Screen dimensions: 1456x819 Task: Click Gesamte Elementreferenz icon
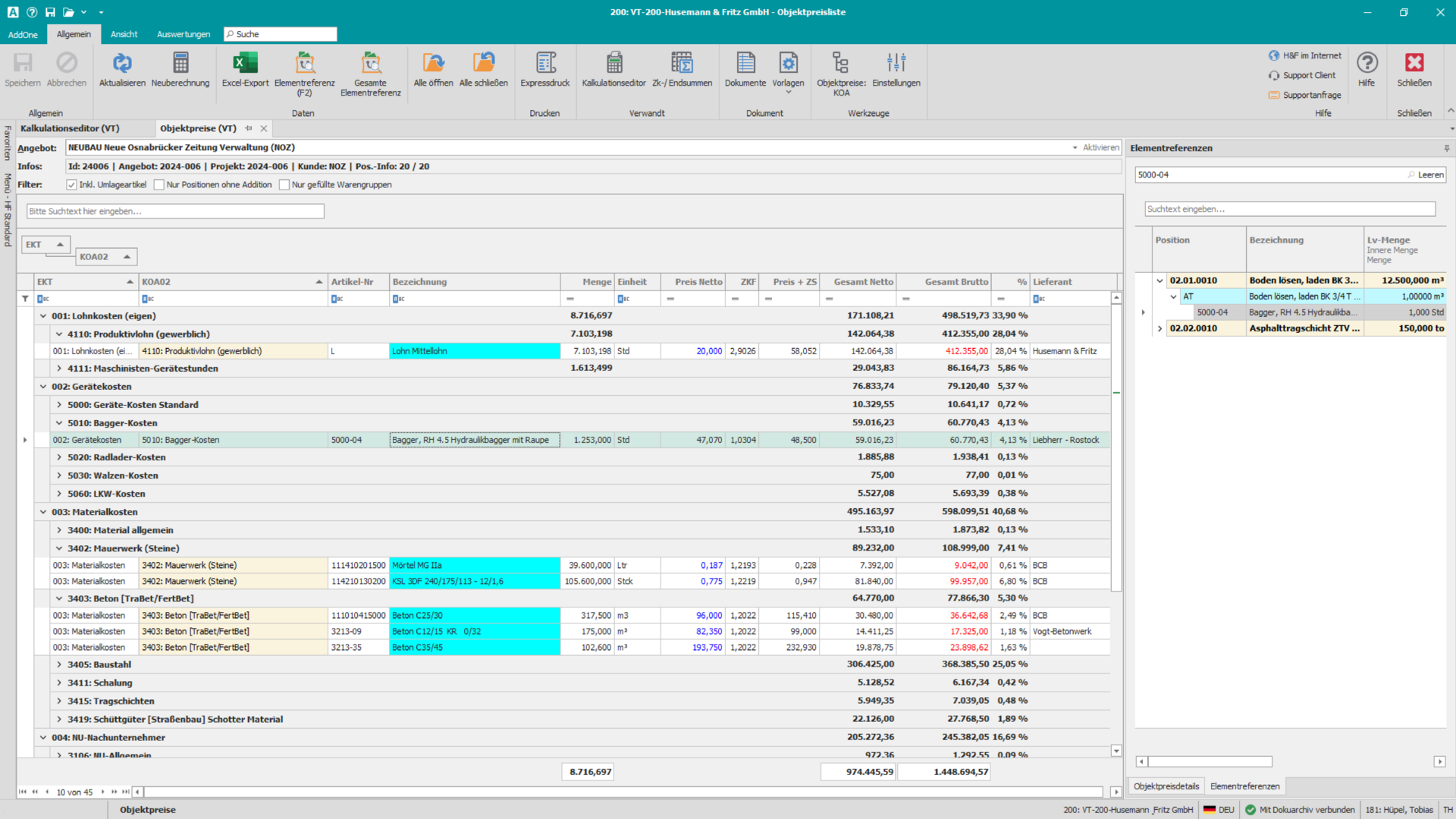click(370, 64)
